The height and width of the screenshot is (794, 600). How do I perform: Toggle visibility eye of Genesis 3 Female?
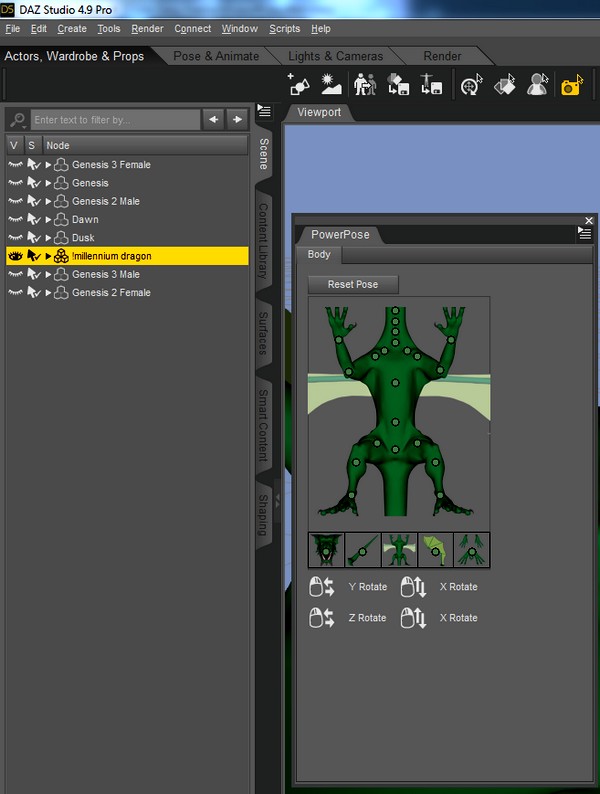(x=15, y=165)
